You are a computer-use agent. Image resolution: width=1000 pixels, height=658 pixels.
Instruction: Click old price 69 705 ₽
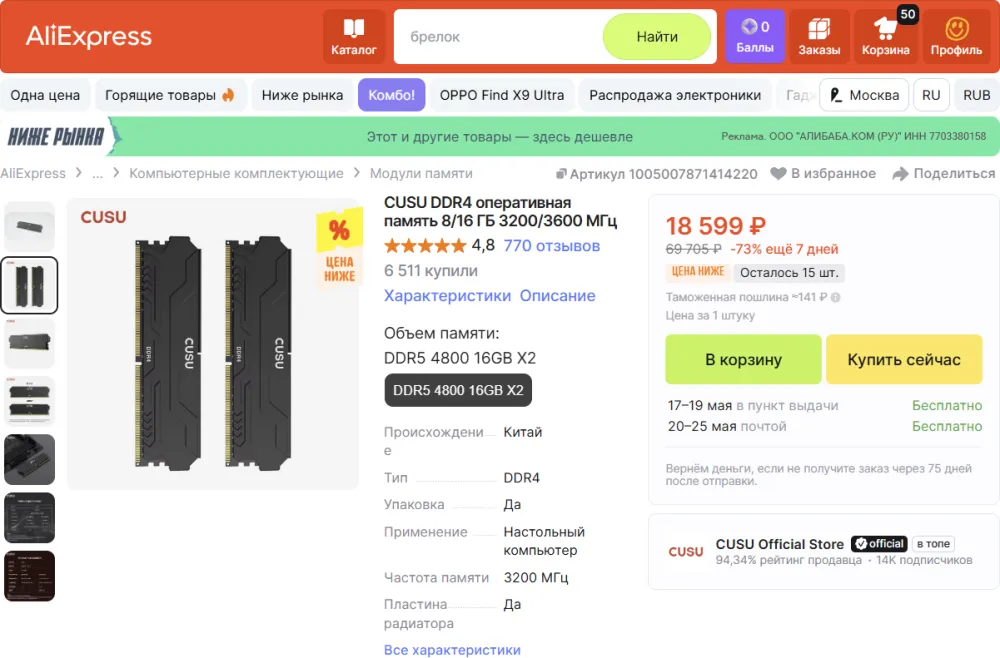coord(693,249)
